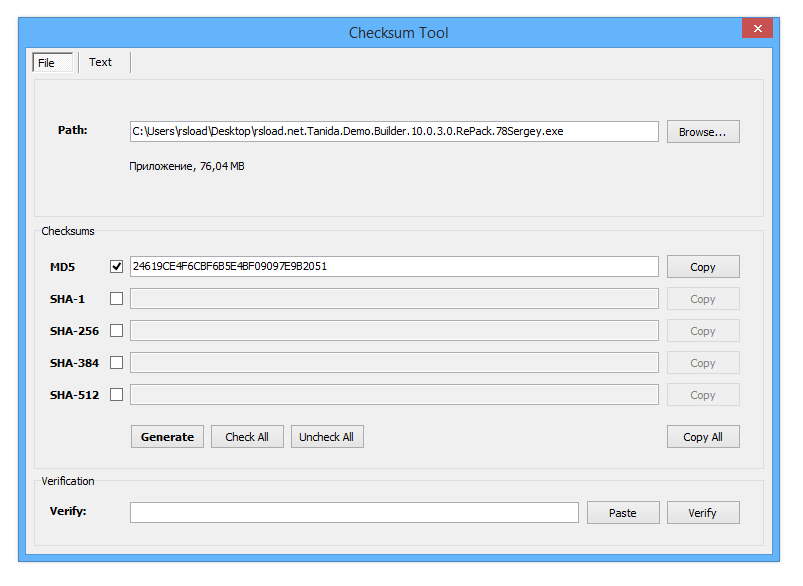Copy the MD5 checksum
Screen dimensions: 803x586
coord(703,267)
